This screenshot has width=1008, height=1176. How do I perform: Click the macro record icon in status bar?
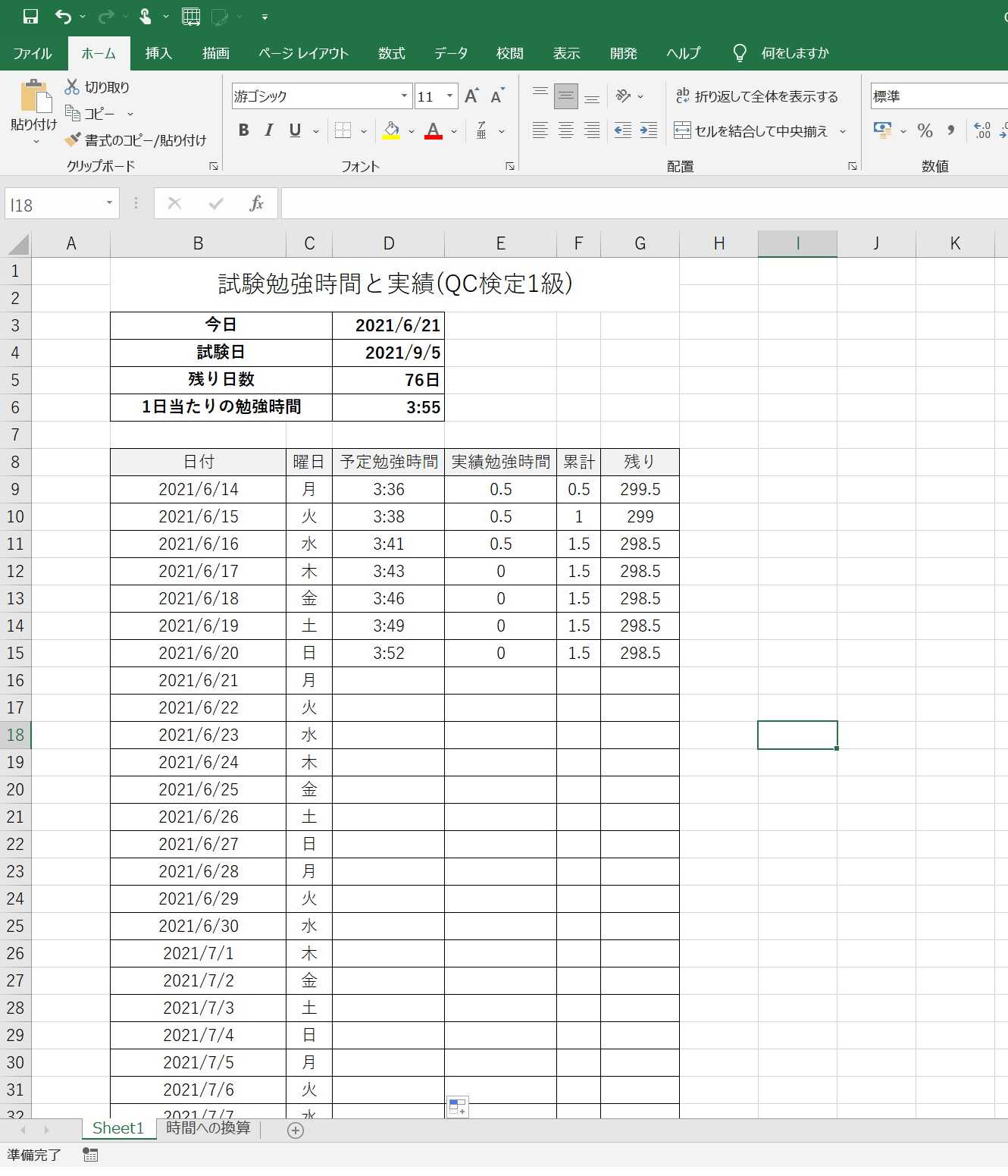[x=90, y=1155]
